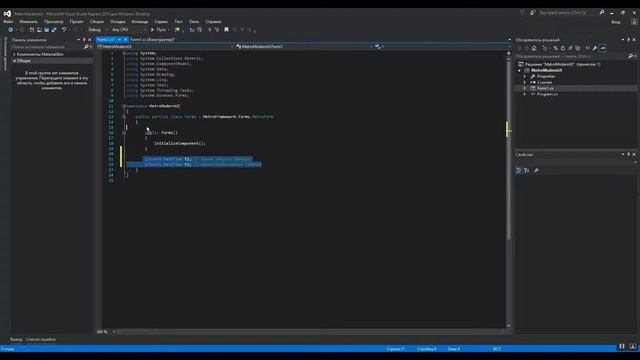
Task: Click sync icon in Solution Explorer toolbar
Action: [556, 48]
